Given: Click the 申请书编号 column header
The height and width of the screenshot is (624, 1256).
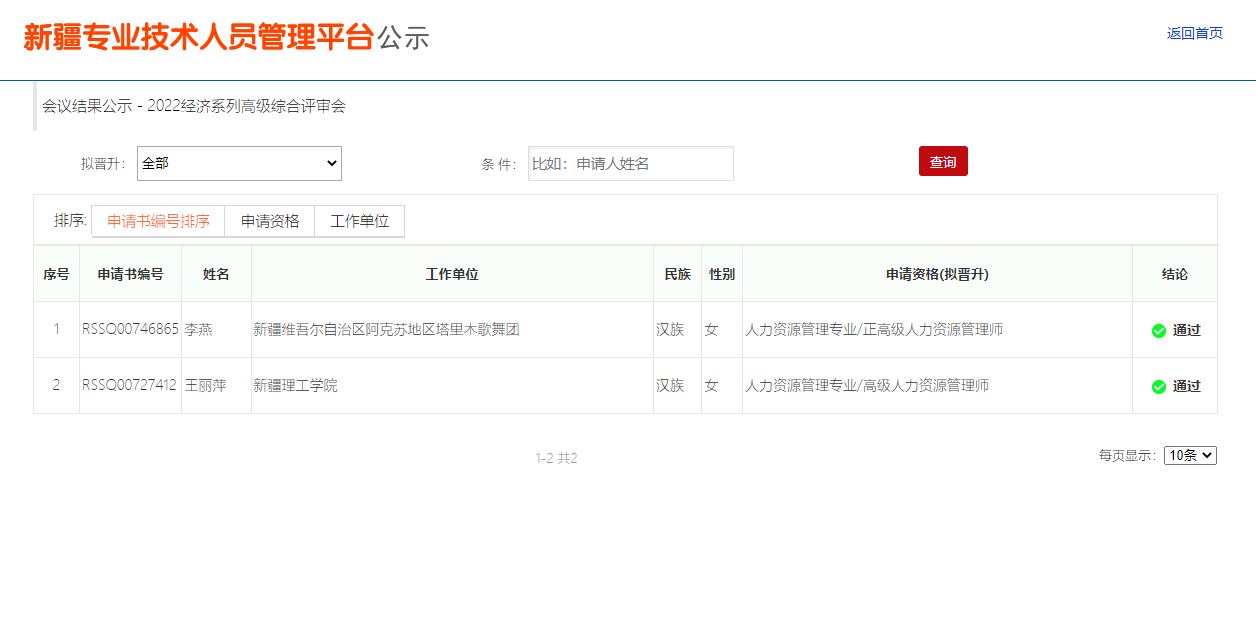Looking at the screenshot, I should [130, 274].
